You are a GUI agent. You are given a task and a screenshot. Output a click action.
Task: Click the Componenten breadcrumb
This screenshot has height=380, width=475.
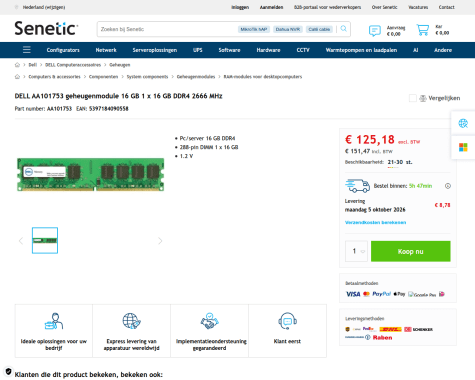[103, 77]
